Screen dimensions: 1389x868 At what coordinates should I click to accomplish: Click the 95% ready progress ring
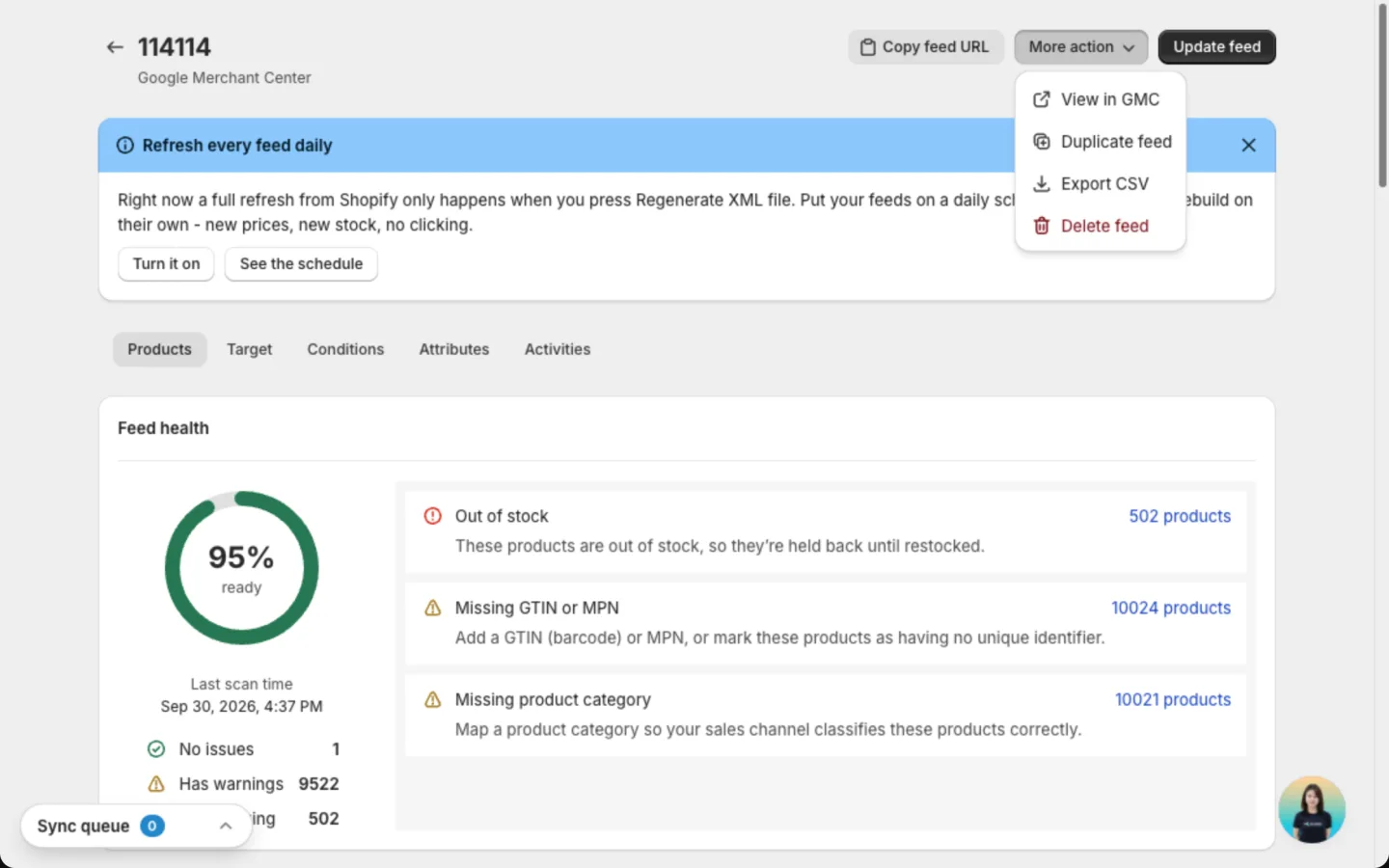241,568
